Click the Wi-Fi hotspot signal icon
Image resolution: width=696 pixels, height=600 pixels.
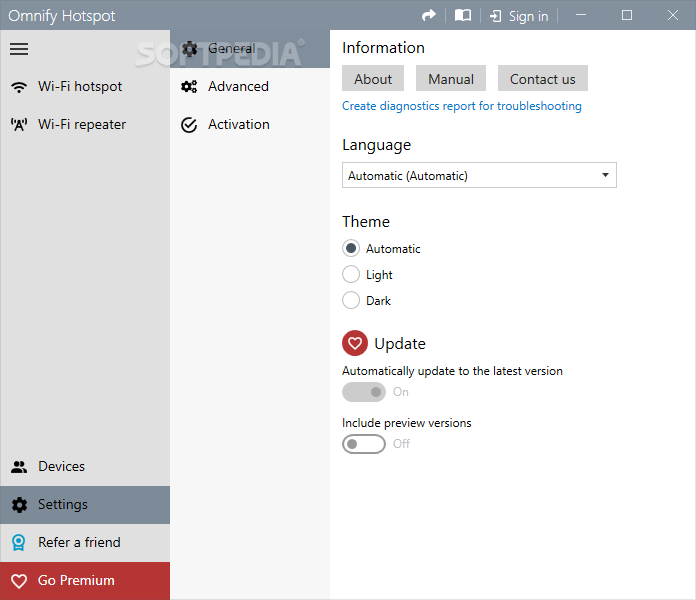tap(19, 87)
